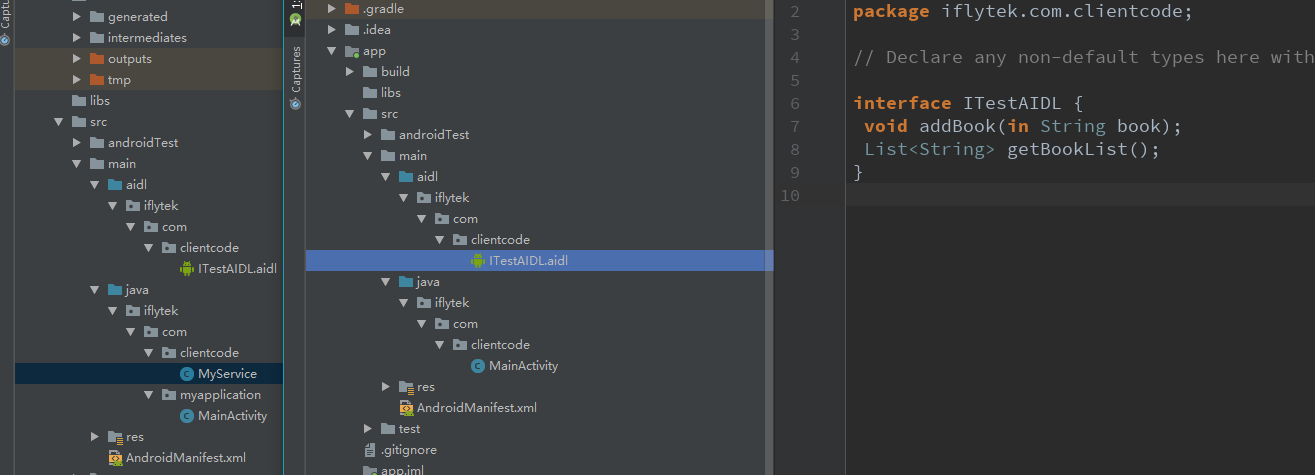Click editor line number 10
Screen dimensions: 1315x475
tap(789, 196)
